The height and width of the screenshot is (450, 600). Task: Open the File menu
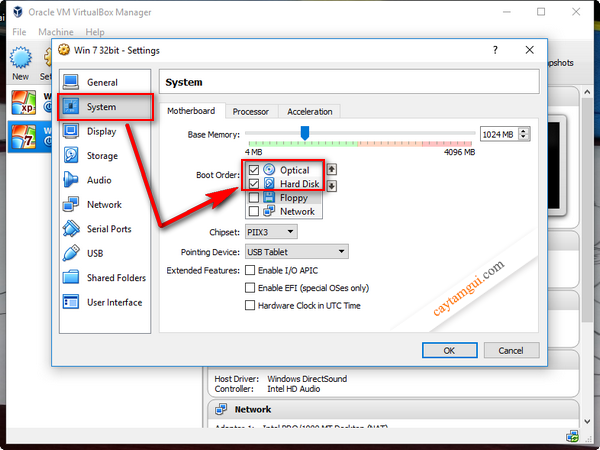(x=19, y=32)
